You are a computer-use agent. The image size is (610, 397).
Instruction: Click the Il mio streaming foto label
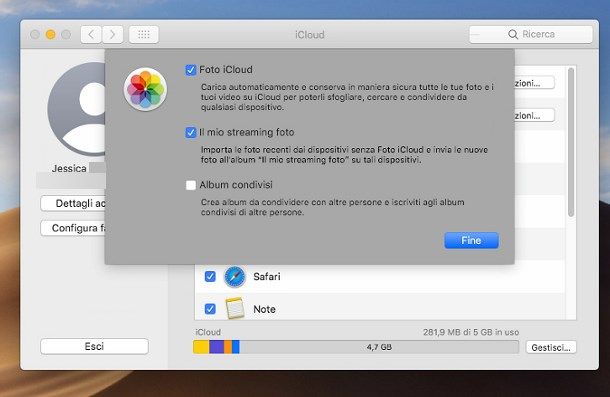[247, 132]
